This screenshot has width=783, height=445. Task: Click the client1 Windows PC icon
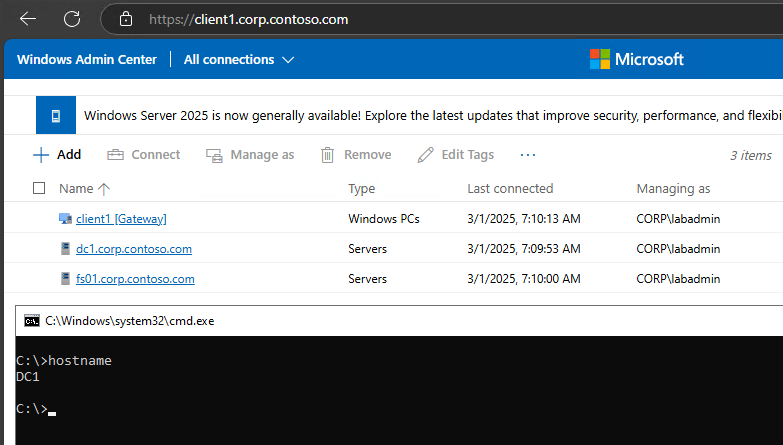click(65, 219)
